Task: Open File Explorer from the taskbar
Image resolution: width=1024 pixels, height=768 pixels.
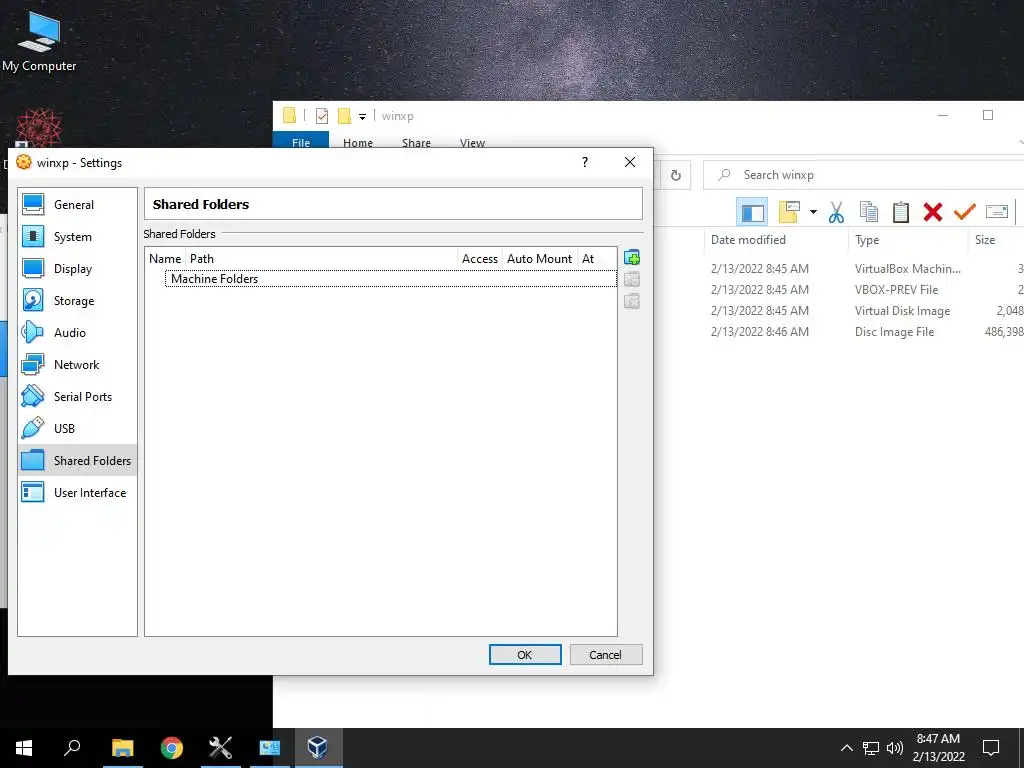Action: click(x=122, y=748)
